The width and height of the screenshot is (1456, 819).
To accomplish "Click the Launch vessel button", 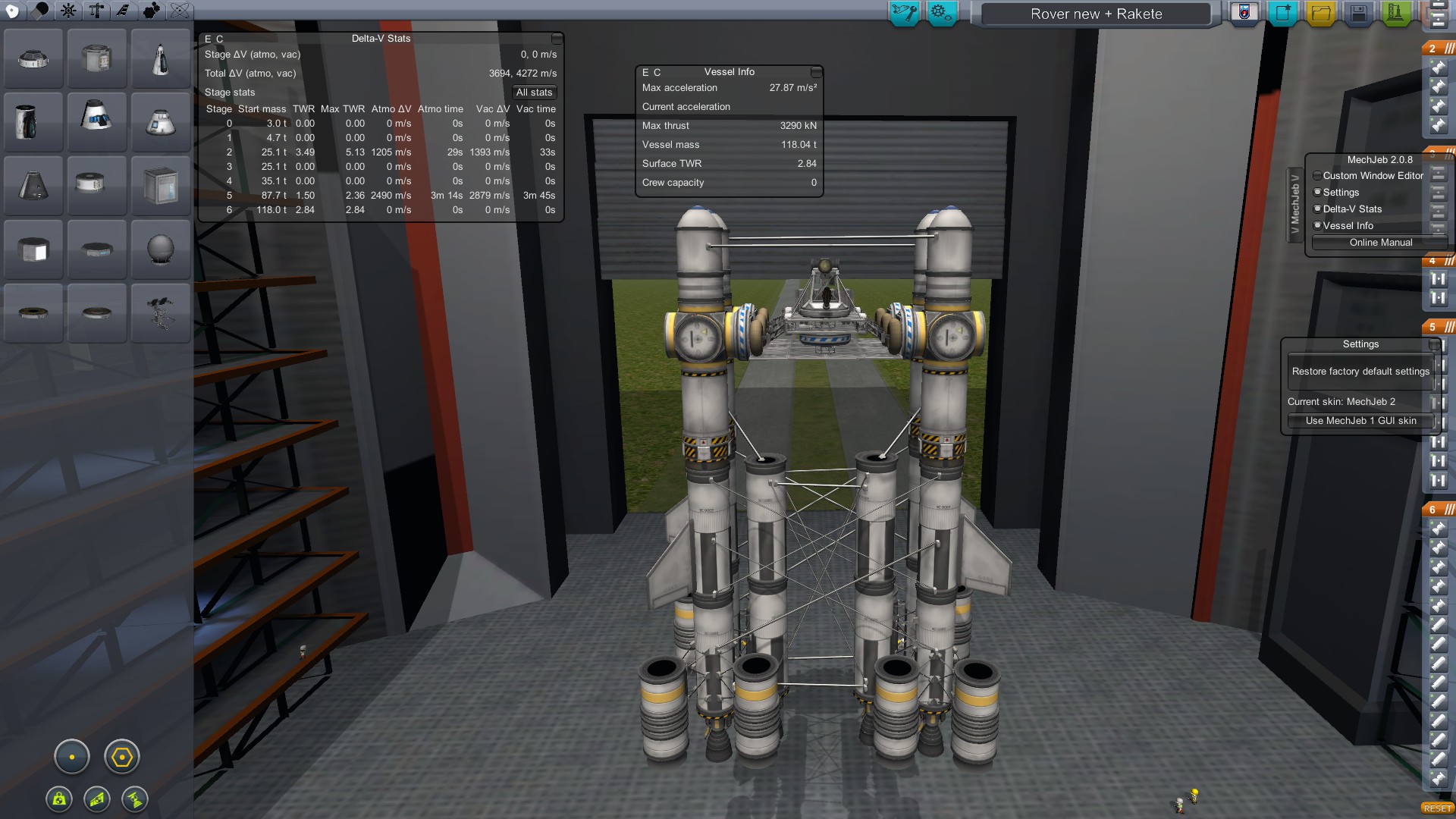I will [x=1396, y=13].
